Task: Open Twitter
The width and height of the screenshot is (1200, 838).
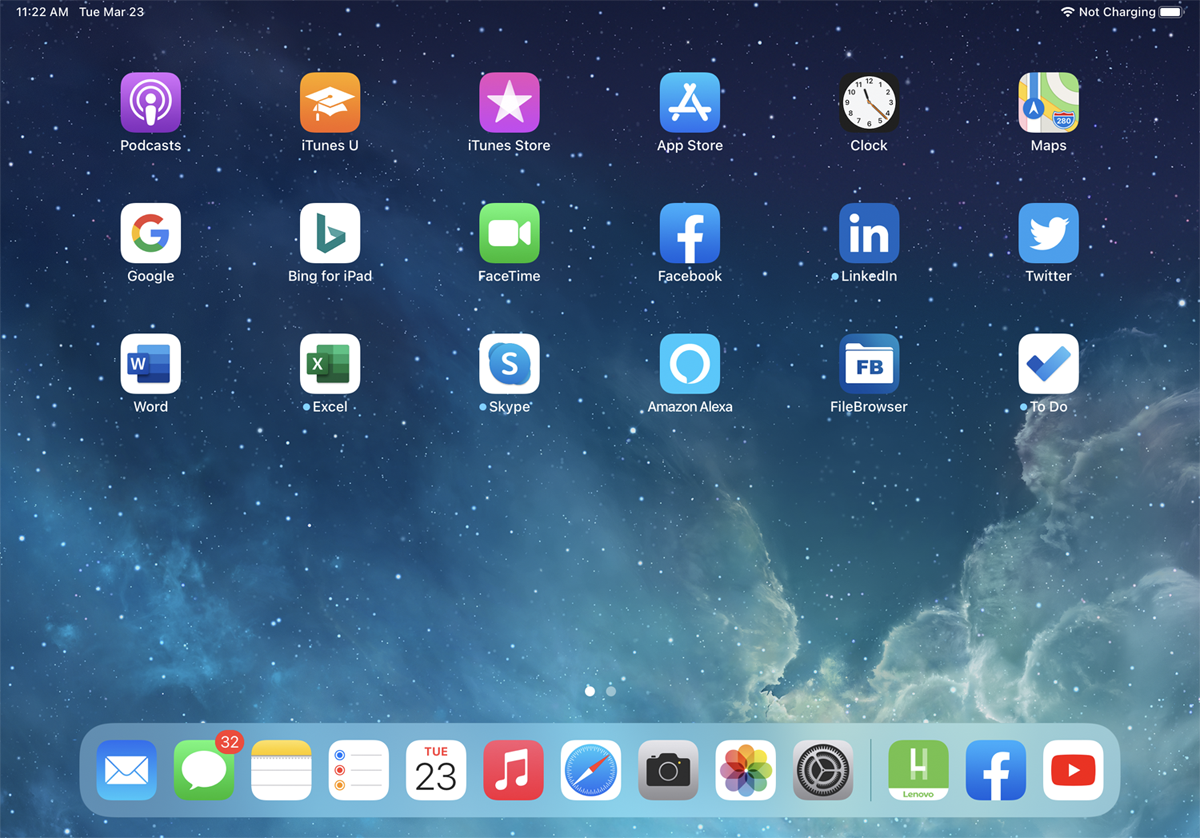Action: [x=1049, y=233]
